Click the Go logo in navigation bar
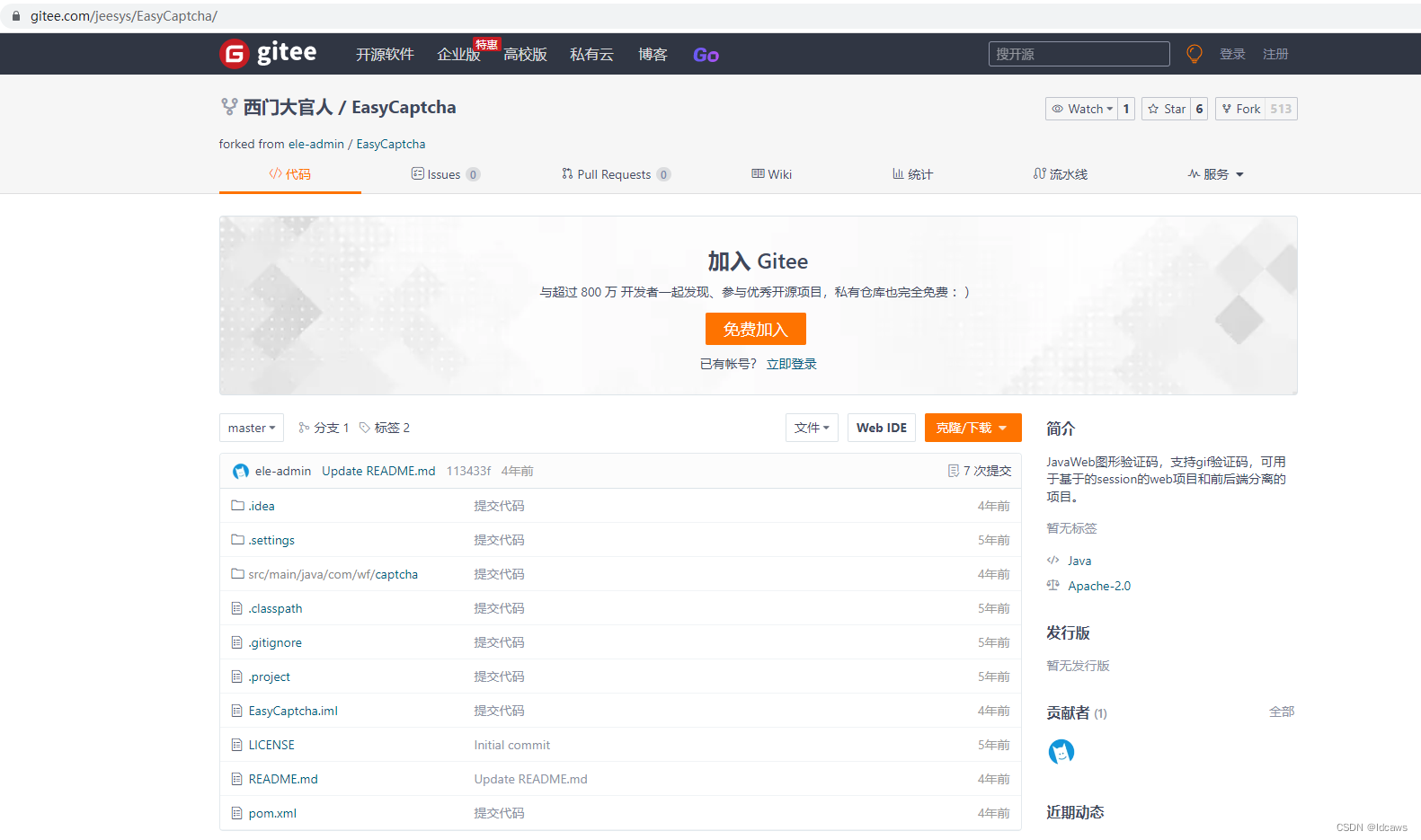Screen dimensions: 1421x840 coord(706,55)
